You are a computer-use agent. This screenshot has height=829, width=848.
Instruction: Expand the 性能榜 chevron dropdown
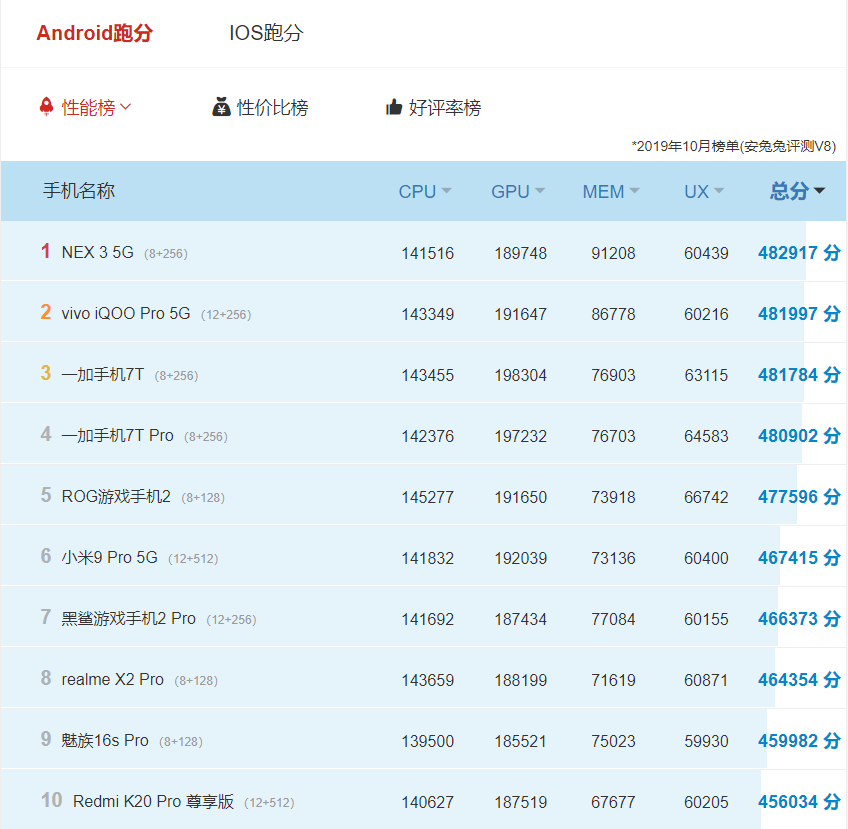[125, 107]
